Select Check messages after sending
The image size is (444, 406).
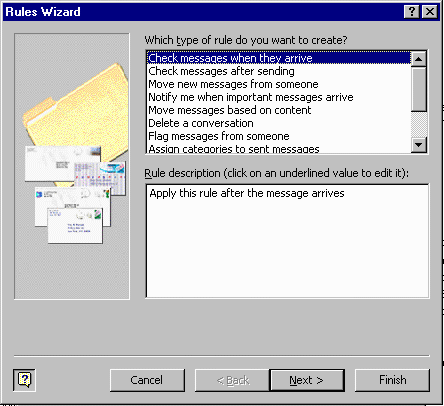coord(279,71)
